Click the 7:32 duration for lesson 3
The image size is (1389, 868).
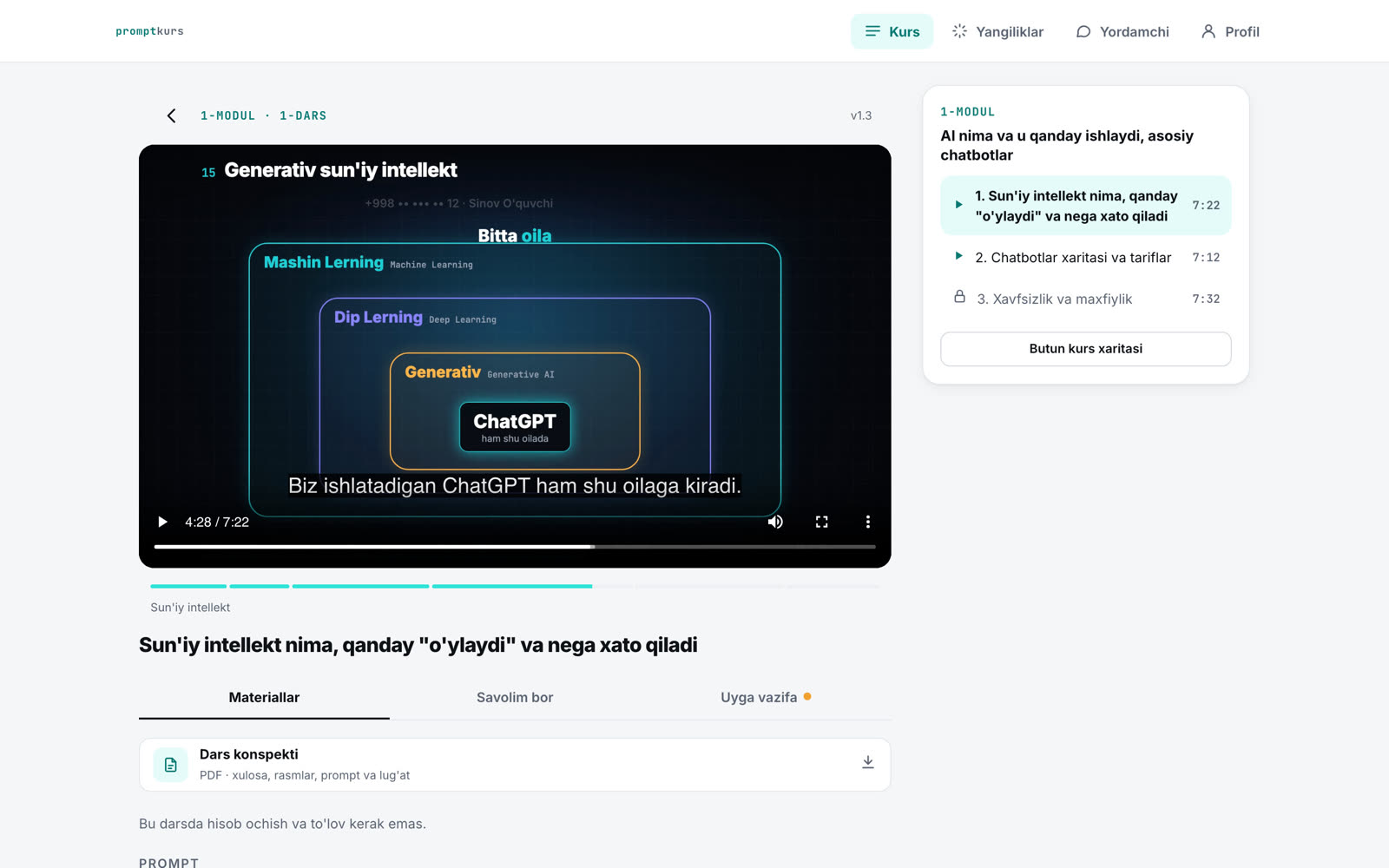(x=1206, y=299)
